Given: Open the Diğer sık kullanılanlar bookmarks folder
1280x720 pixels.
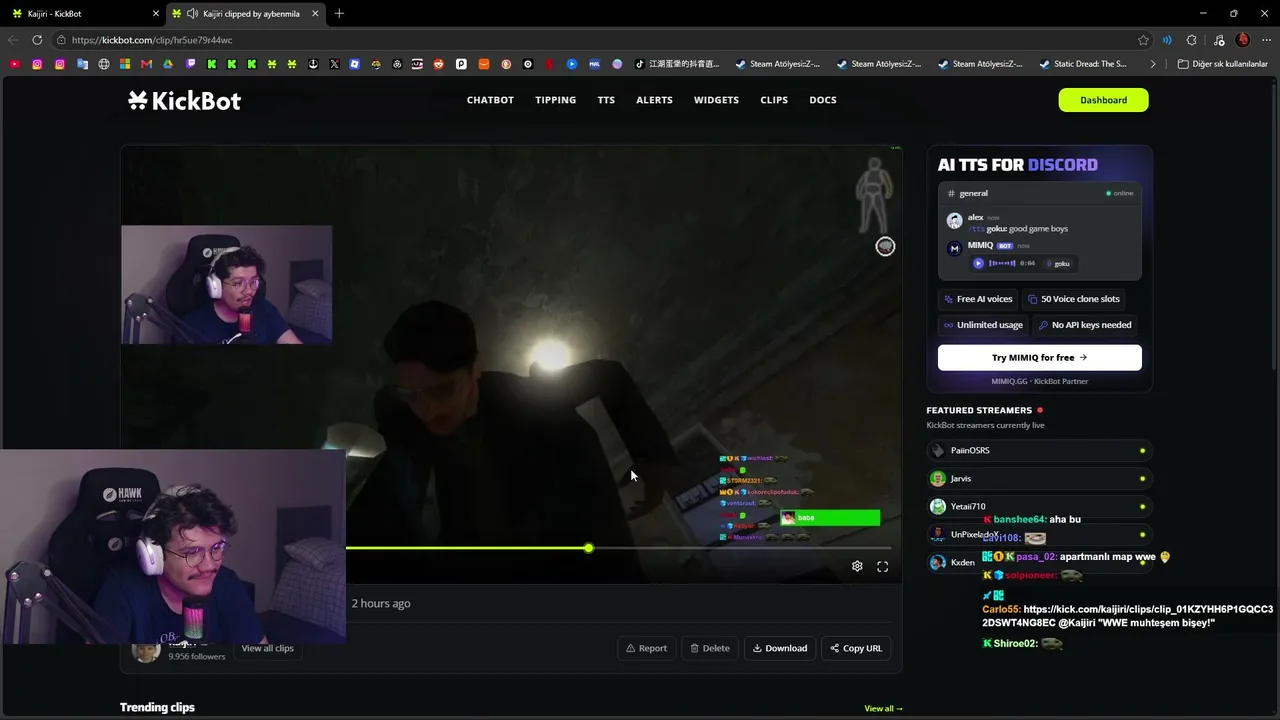Looking at the screenshot, I should 1222,64.
